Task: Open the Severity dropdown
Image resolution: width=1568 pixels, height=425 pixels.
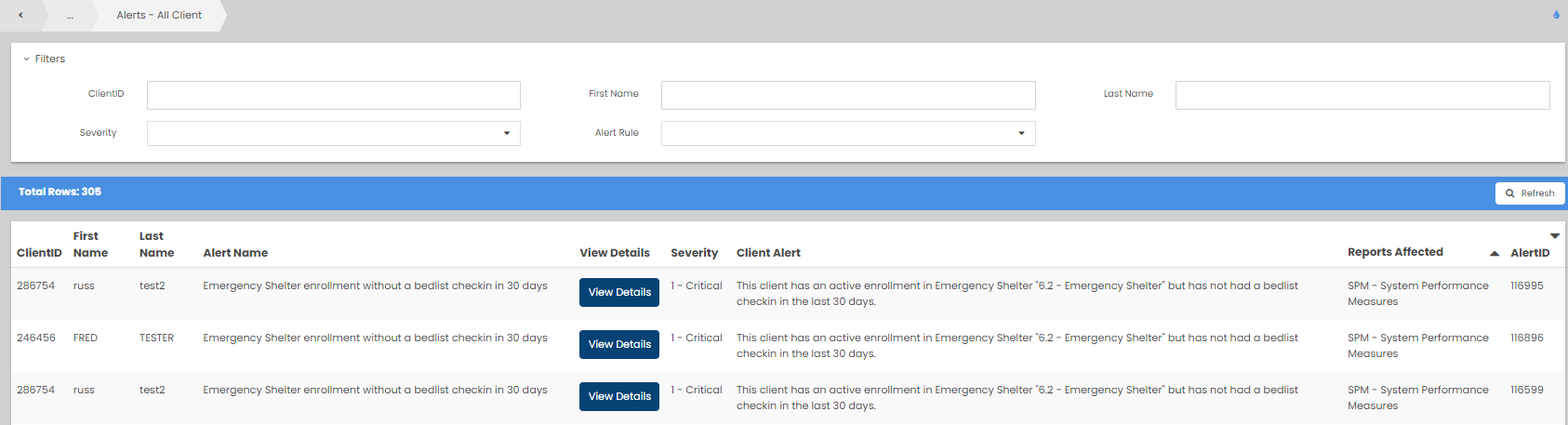Action: [x=333, y=133]
